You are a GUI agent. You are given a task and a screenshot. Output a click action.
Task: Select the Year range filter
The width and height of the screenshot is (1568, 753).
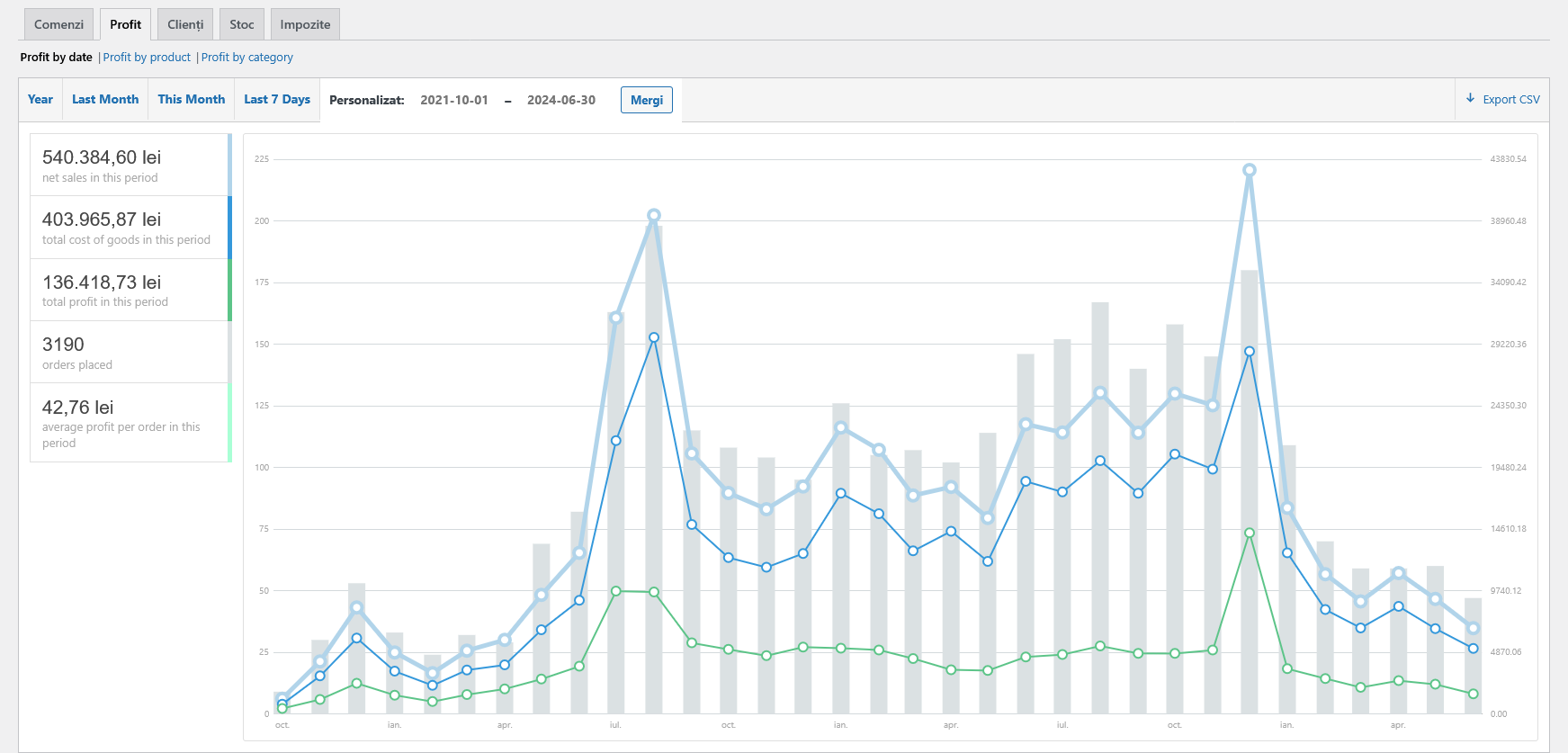(40, 99)
